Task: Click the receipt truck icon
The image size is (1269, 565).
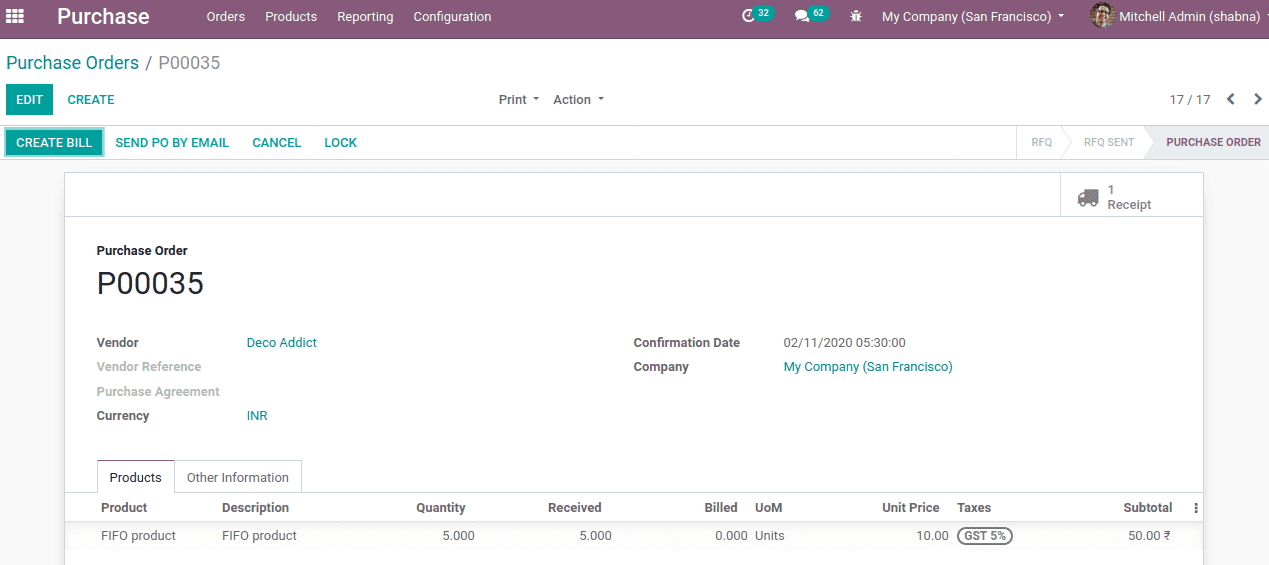Action: coord(1088,197)
